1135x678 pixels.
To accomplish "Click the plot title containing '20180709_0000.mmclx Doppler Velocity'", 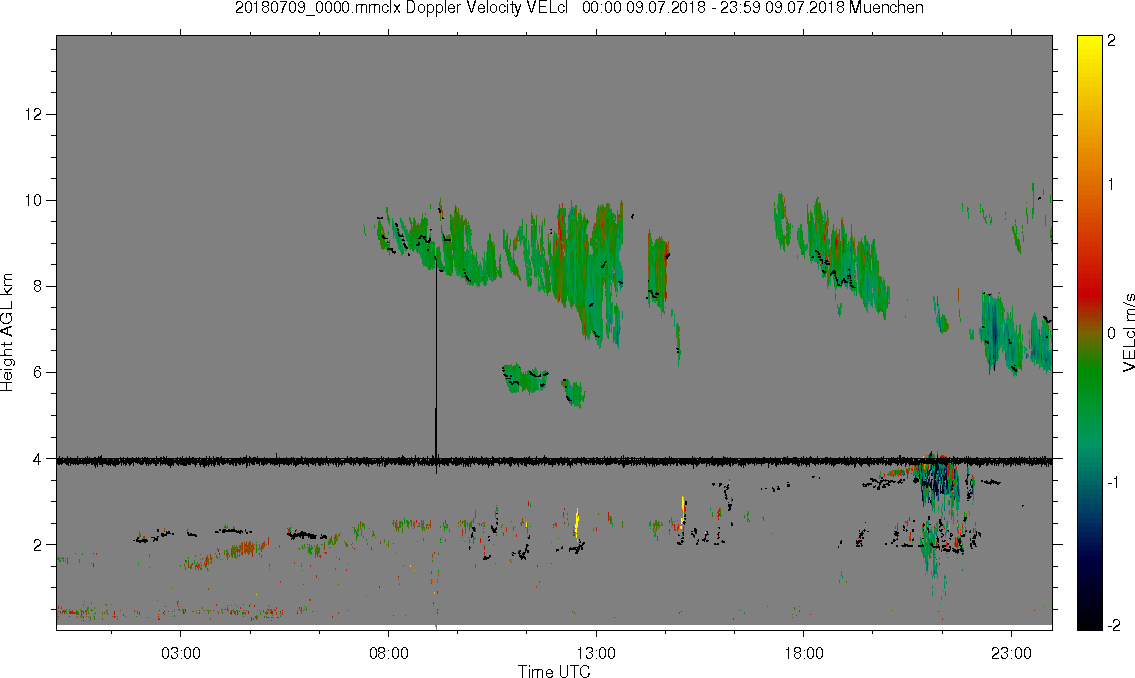I will pos(579,8).
